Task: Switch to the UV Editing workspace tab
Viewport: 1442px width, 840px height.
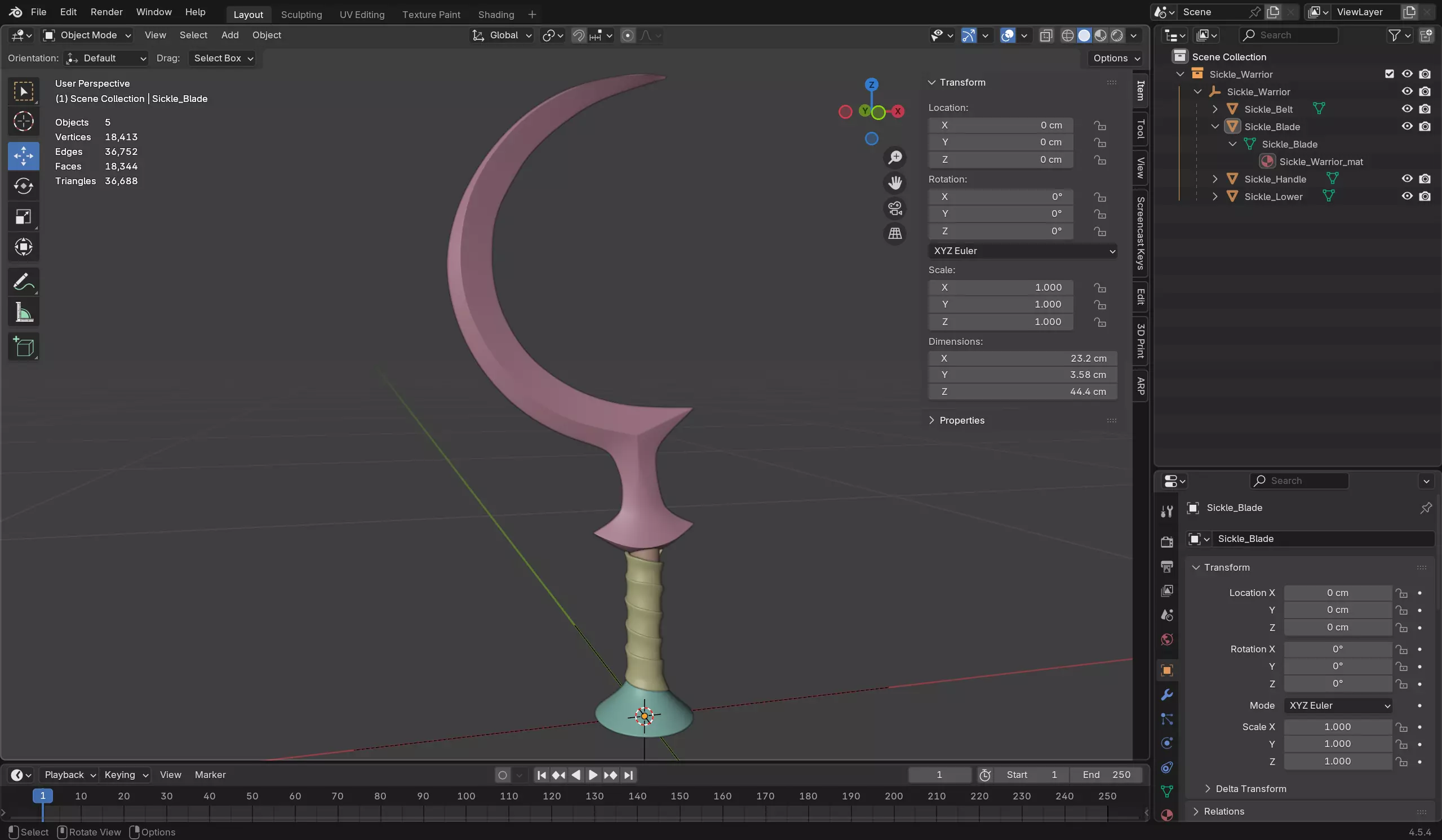Action: pyautogui.click(x=362, y=14)
